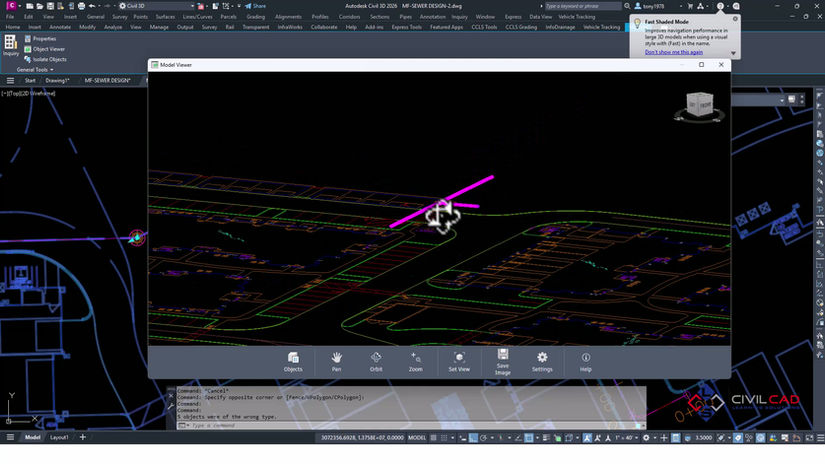Open the tony1978 user account dropdown
This screenshot has width=825, height=464.
(657, 6)
